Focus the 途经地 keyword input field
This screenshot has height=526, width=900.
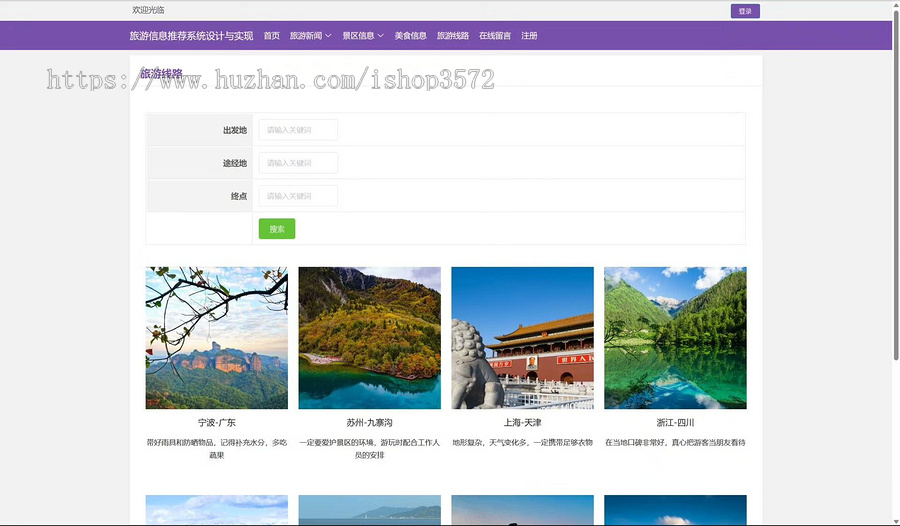[x=298, y=163]
